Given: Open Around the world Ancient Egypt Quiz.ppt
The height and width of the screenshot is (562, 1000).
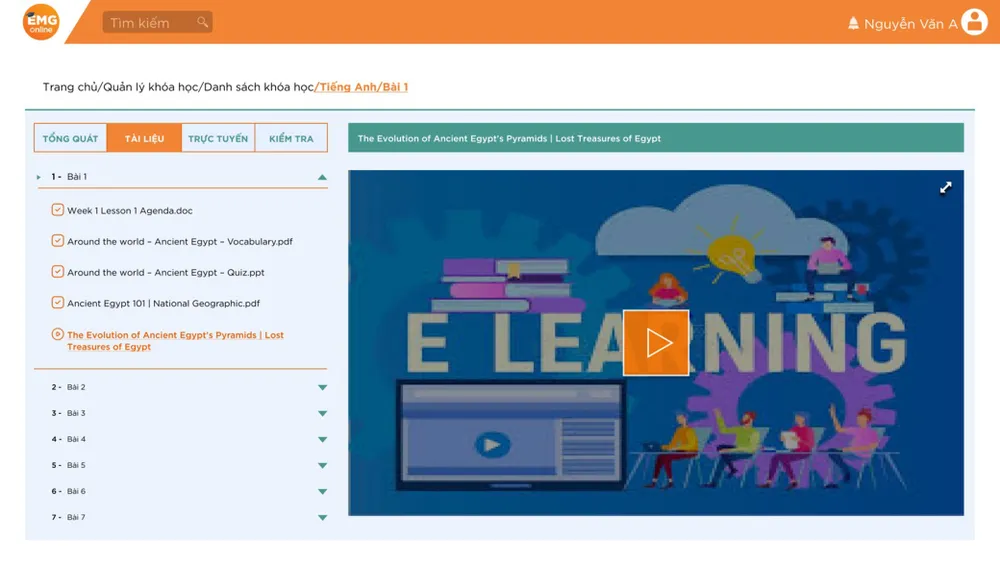Looking at the screenshot, I should tap(166, 272).
